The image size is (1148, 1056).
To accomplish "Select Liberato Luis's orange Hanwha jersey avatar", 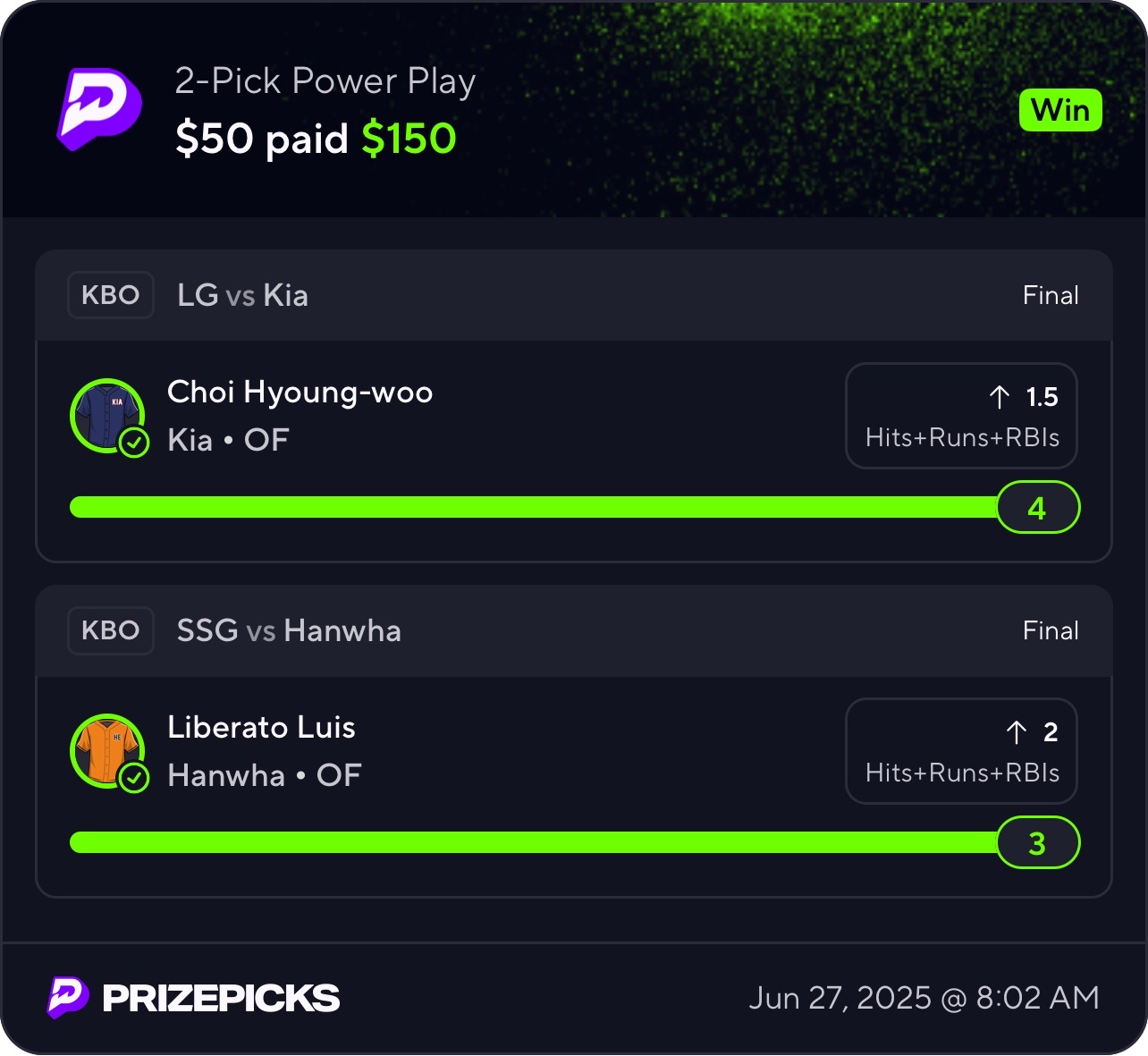I will pos(107,750).
